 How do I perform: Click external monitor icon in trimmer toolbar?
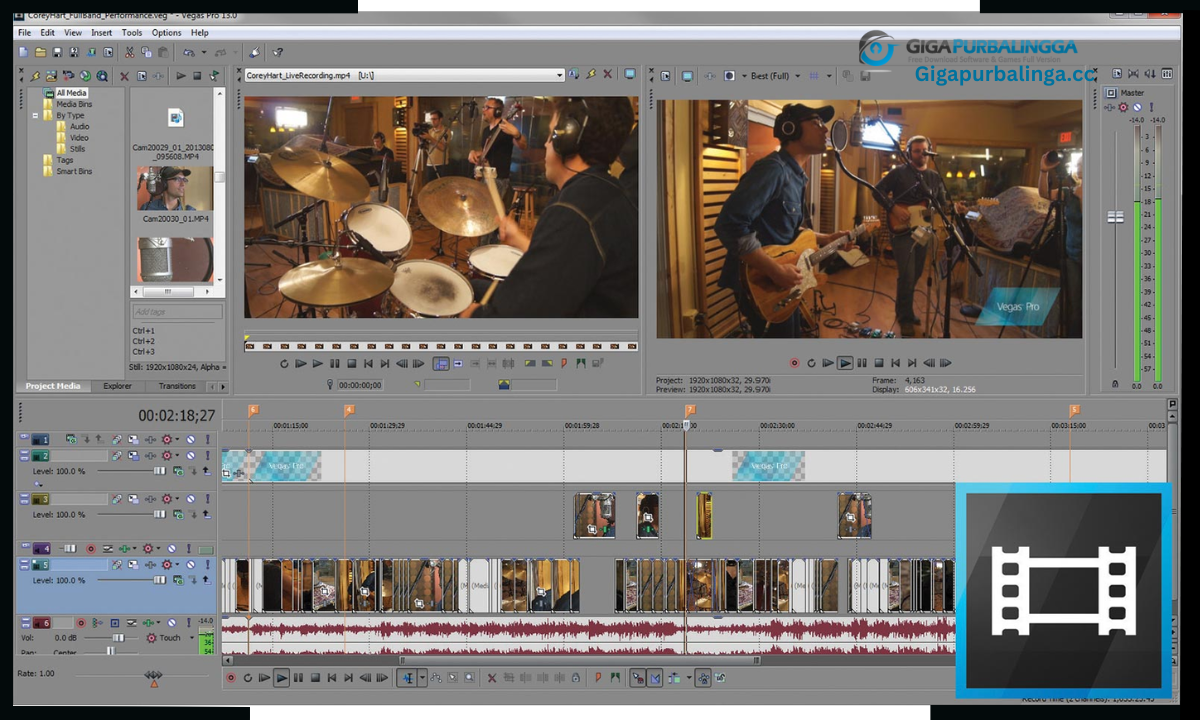(x=630, y=75)
